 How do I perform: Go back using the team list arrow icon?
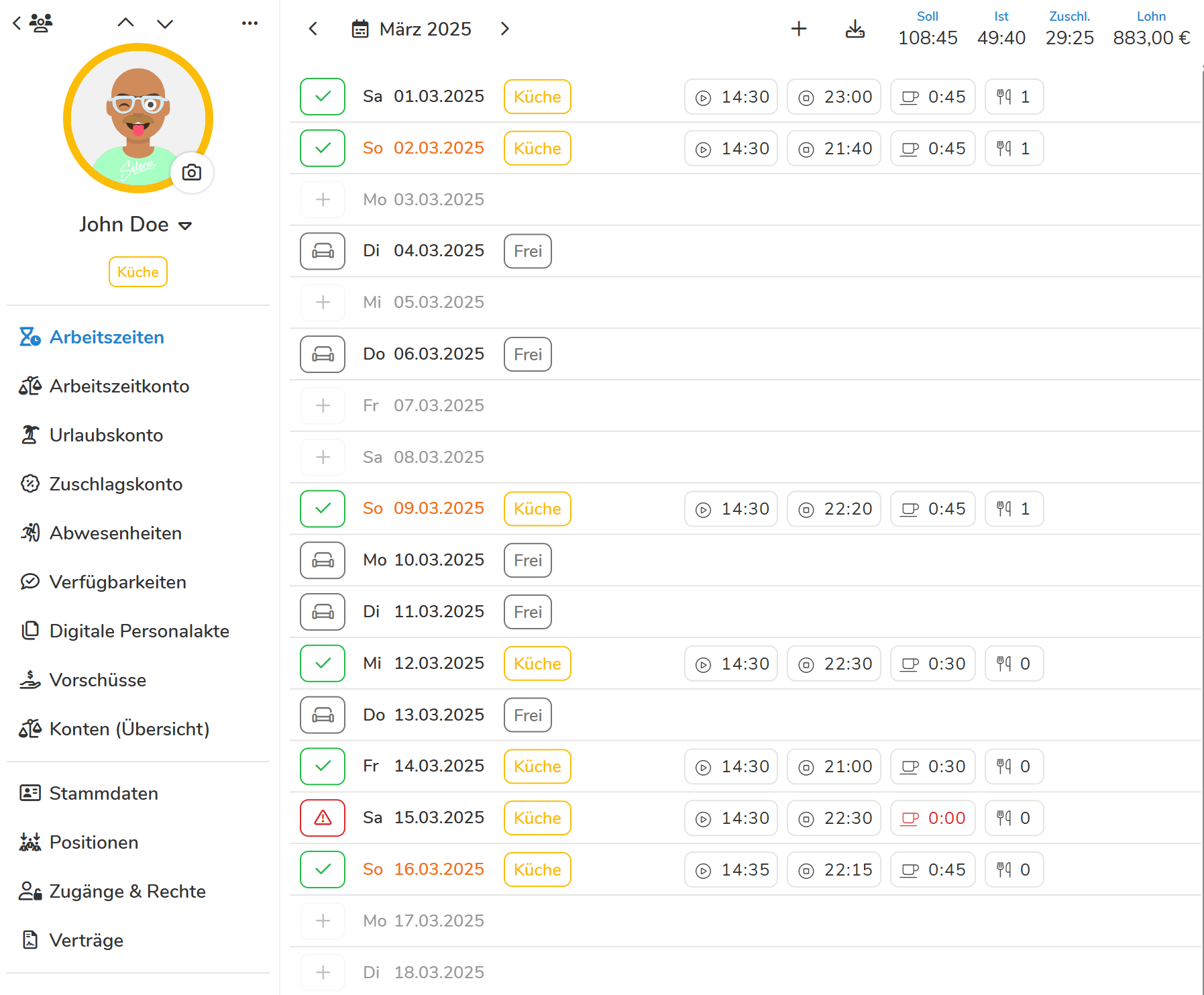(x=32, y=23)
